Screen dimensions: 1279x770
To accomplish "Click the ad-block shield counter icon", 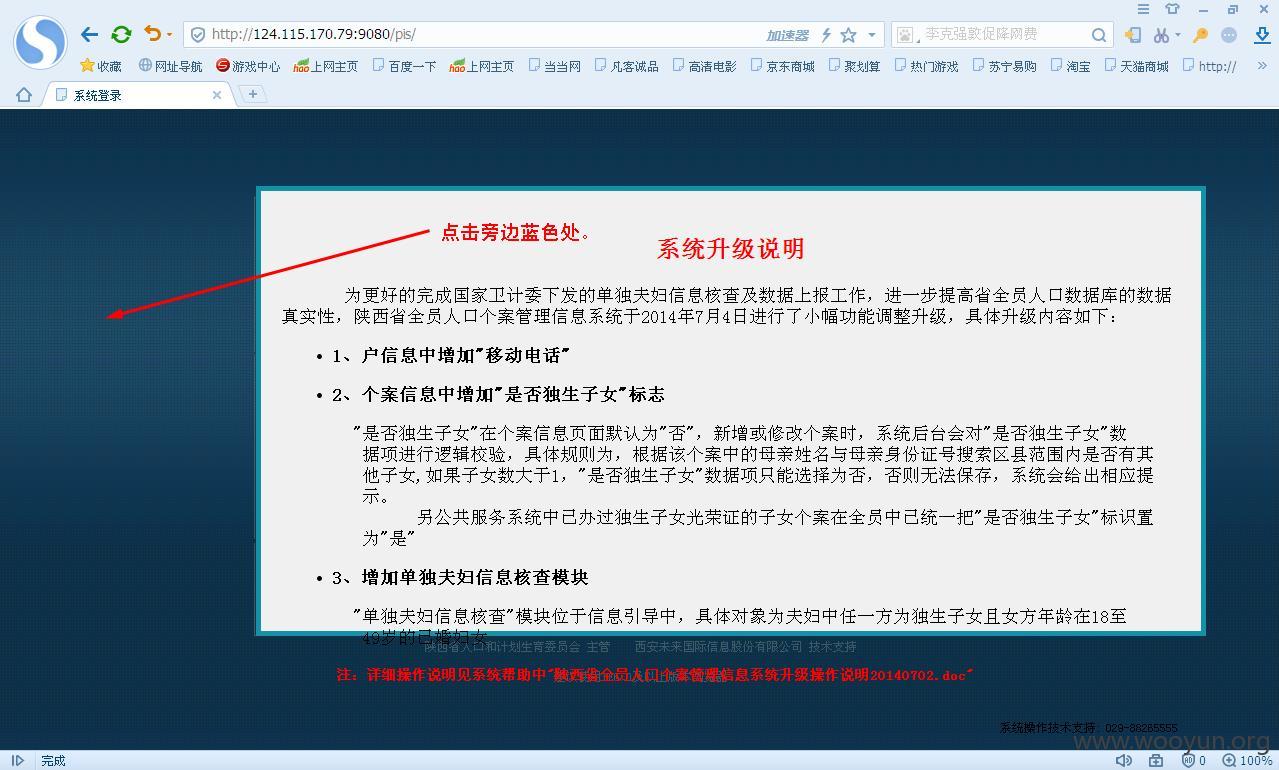I will coord(1194,761).
